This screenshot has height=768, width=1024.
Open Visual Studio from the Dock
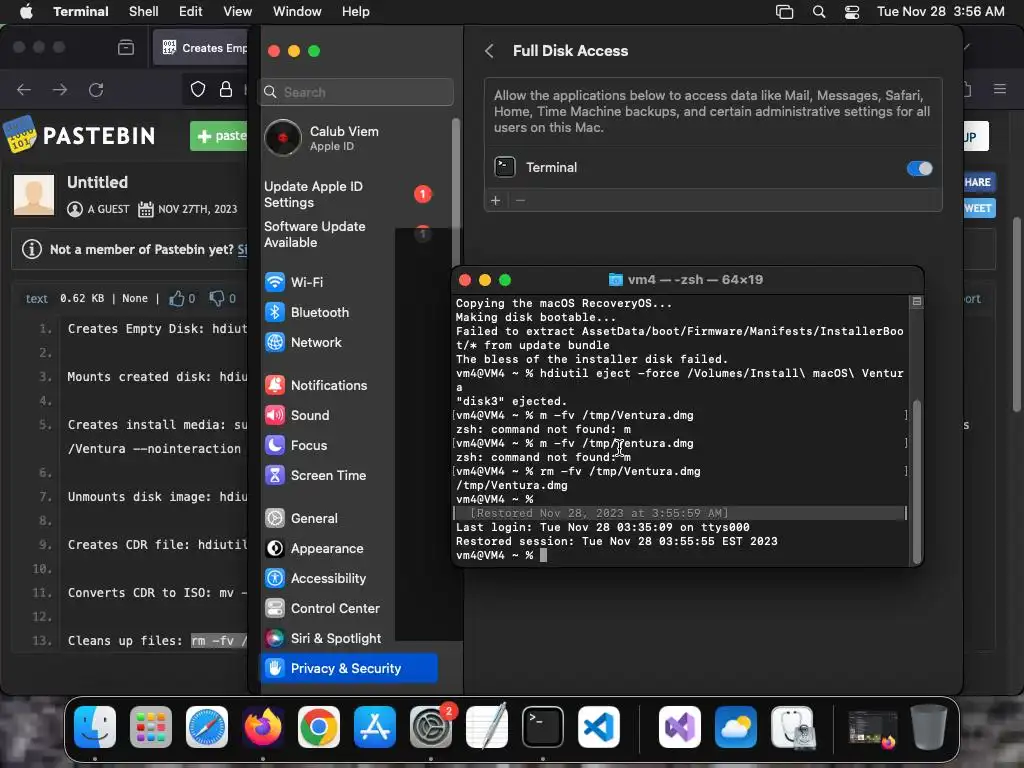[x=680, y=727]
